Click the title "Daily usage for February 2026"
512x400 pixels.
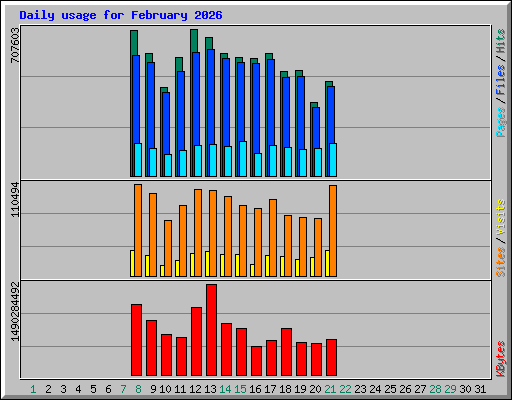(121, 15)
